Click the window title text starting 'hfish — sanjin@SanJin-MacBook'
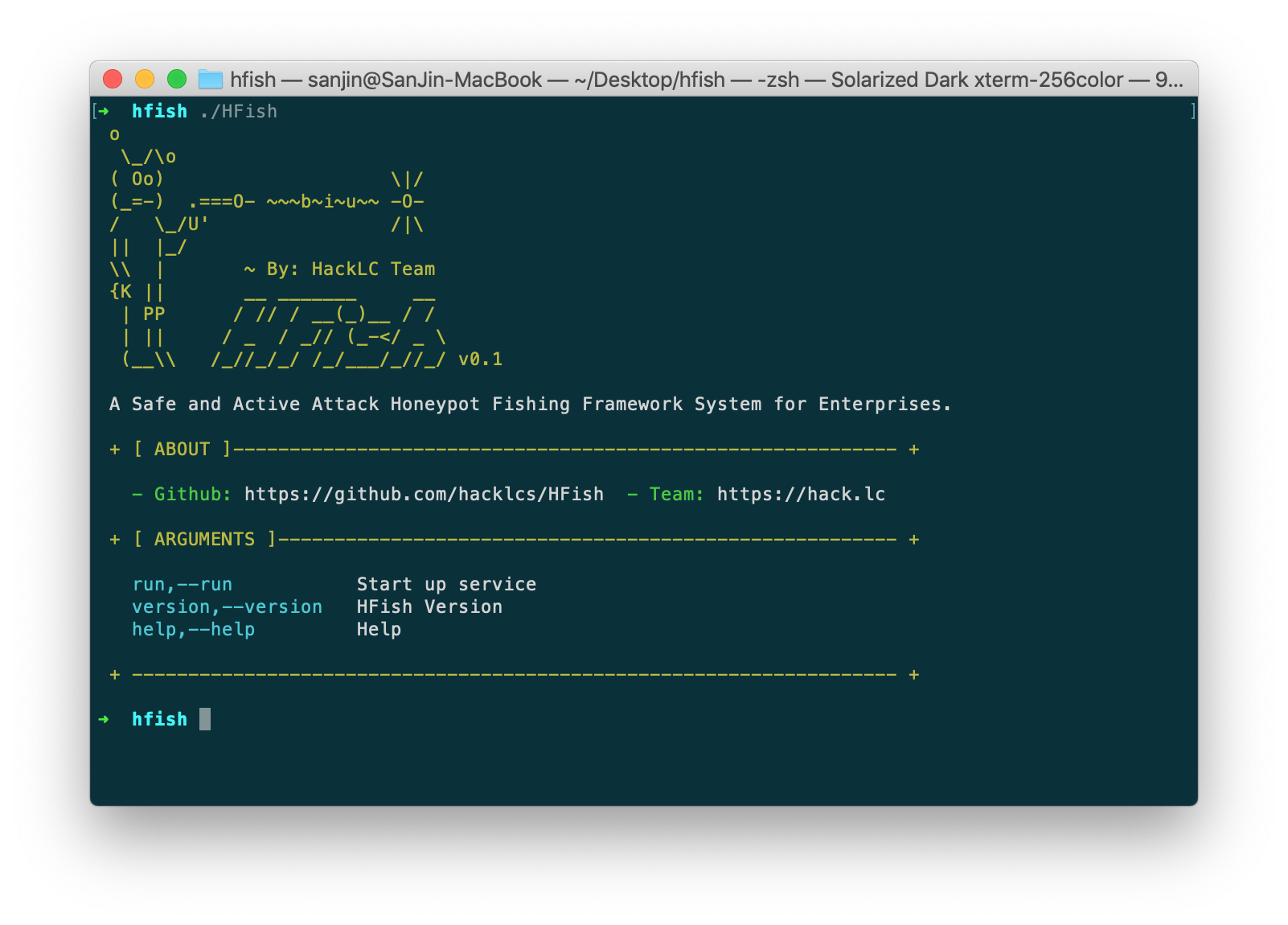Screen dimensions: 1288x925 (x=706, y=80)
